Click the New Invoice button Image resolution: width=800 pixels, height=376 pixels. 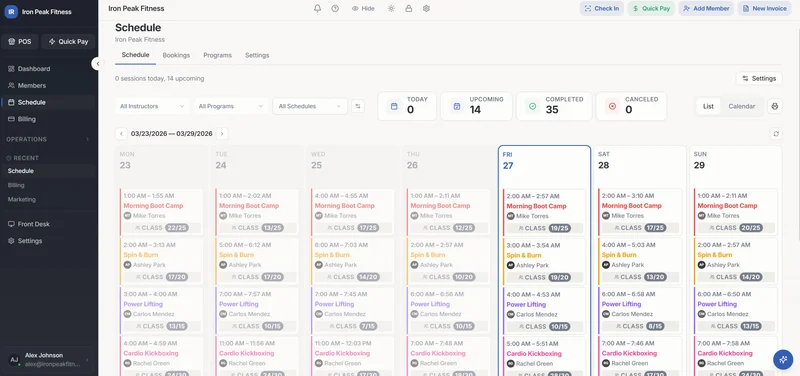764,9
